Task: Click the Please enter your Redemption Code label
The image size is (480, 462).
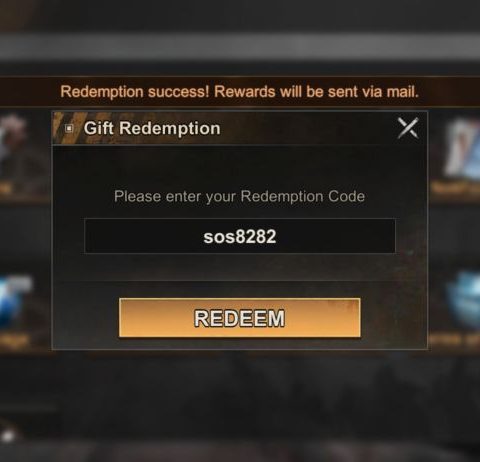Action: click(x=239, y=196)
